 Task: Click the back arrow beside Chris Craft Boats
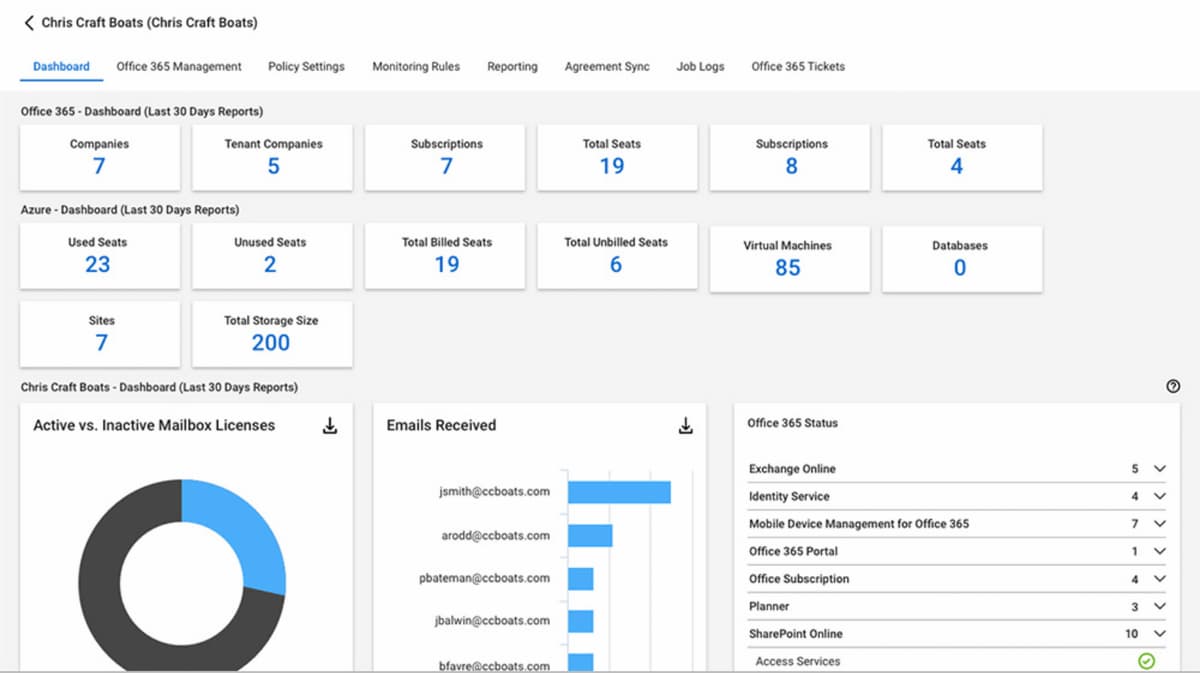(29, 22)
